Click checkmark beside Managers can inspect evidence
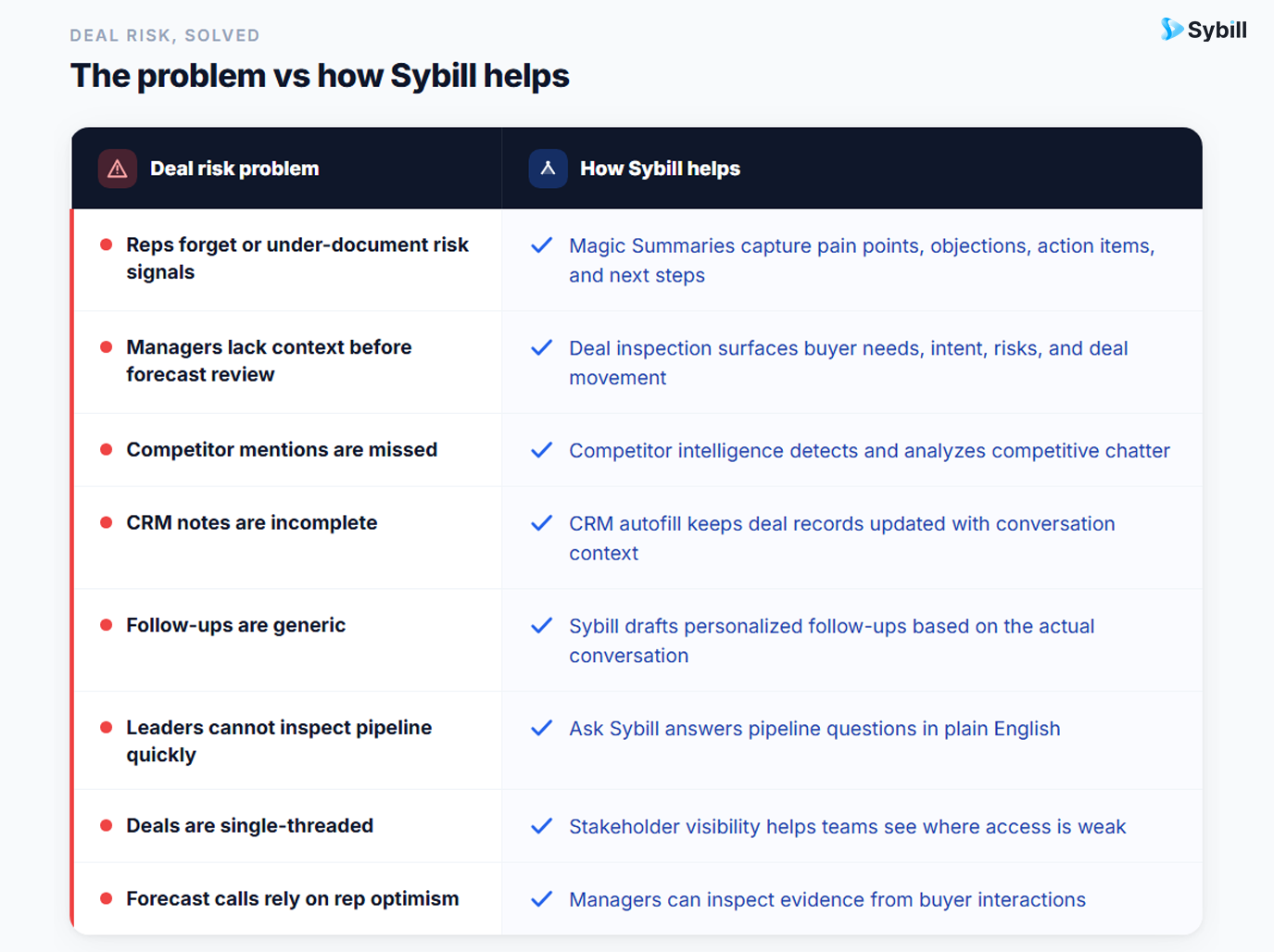 click(542, 899)
